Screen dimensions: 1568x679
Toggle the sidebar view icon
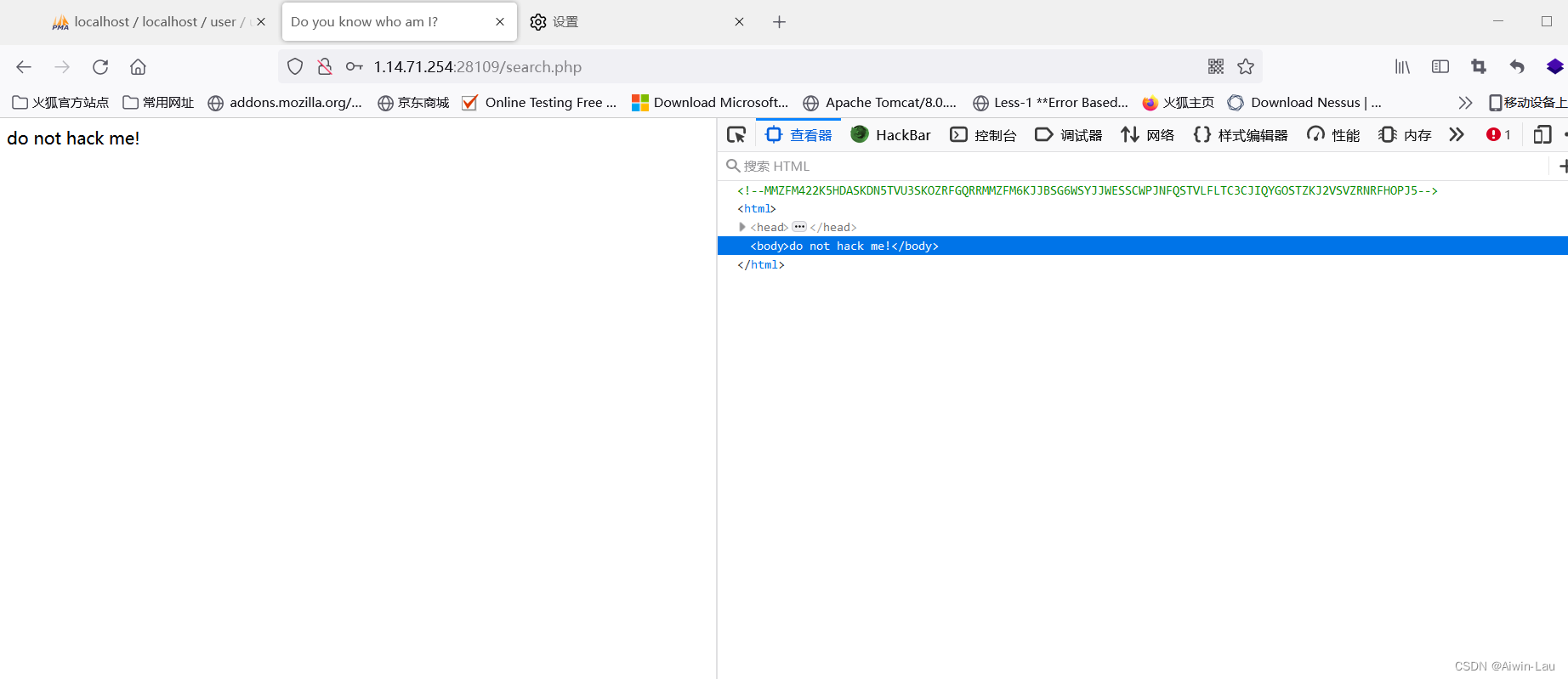click(x=1440, y=66)
